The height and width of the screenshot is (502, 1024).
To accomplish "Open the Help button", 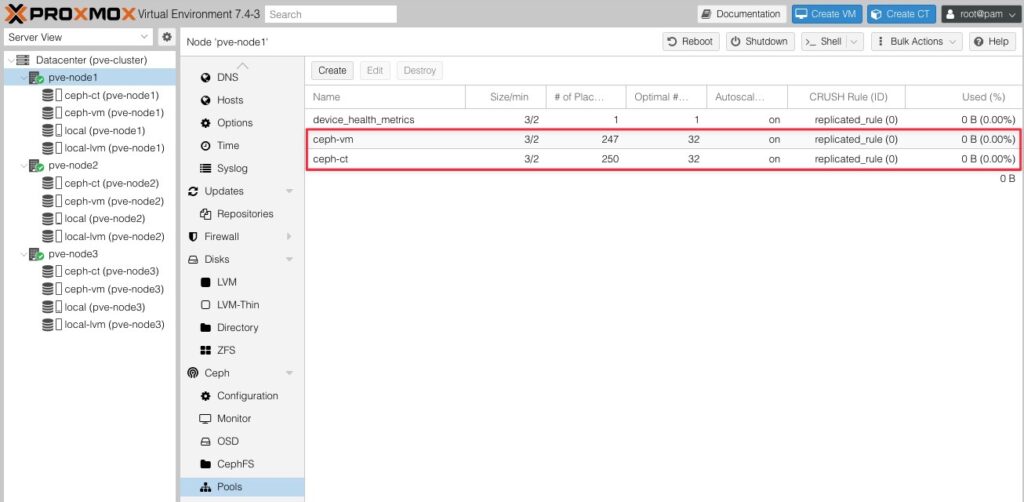I will tap(992, 41).
